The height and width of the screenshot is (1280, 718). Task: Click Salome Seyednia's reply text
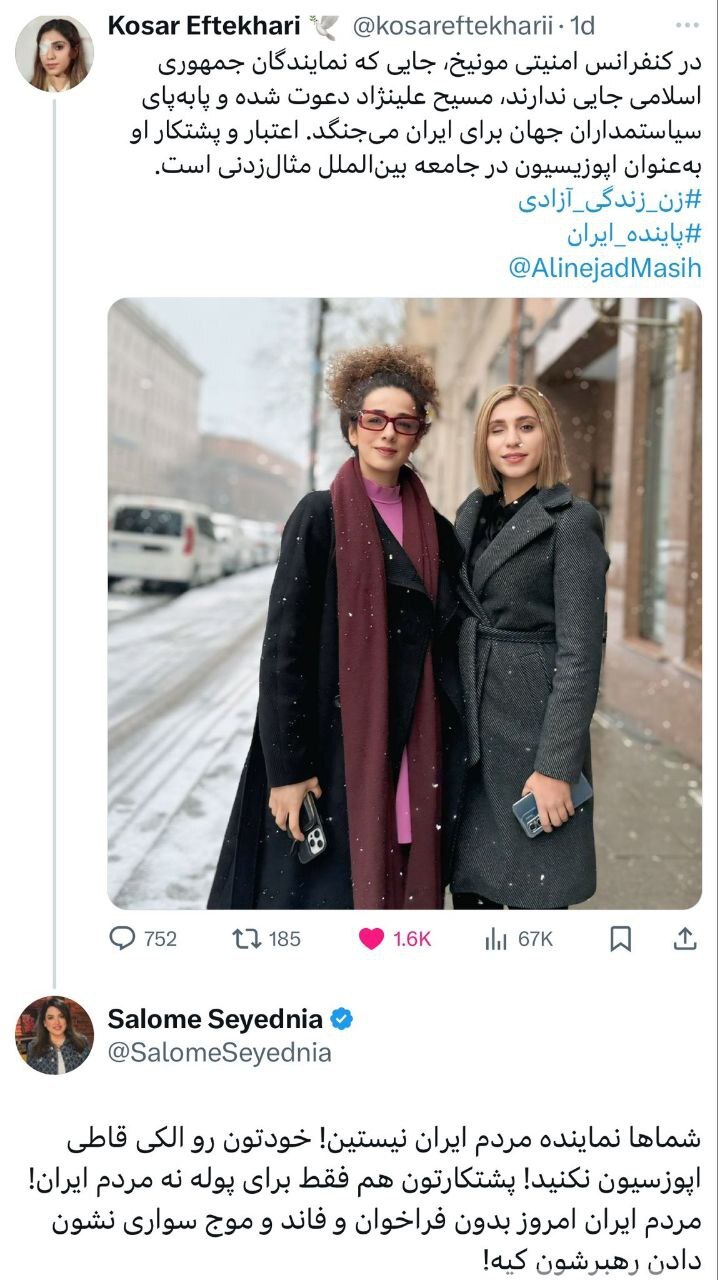pyautogui.click(x=370, y=1196)
